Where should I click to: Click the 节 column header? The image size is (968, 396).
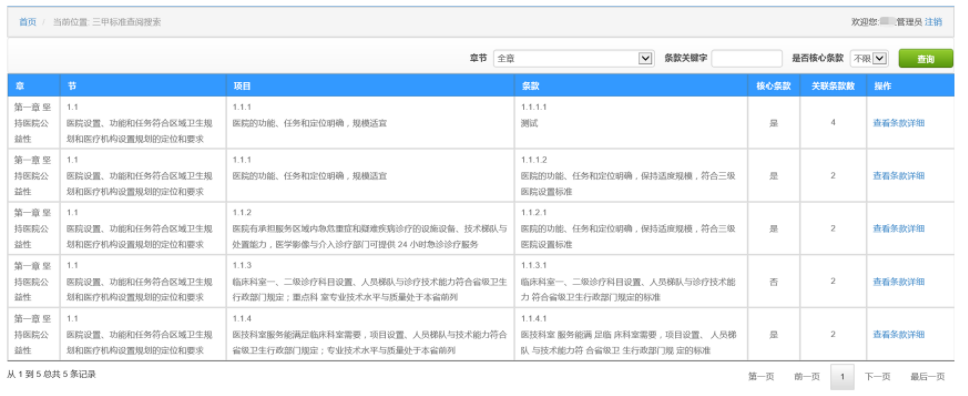tap(143, 86)
